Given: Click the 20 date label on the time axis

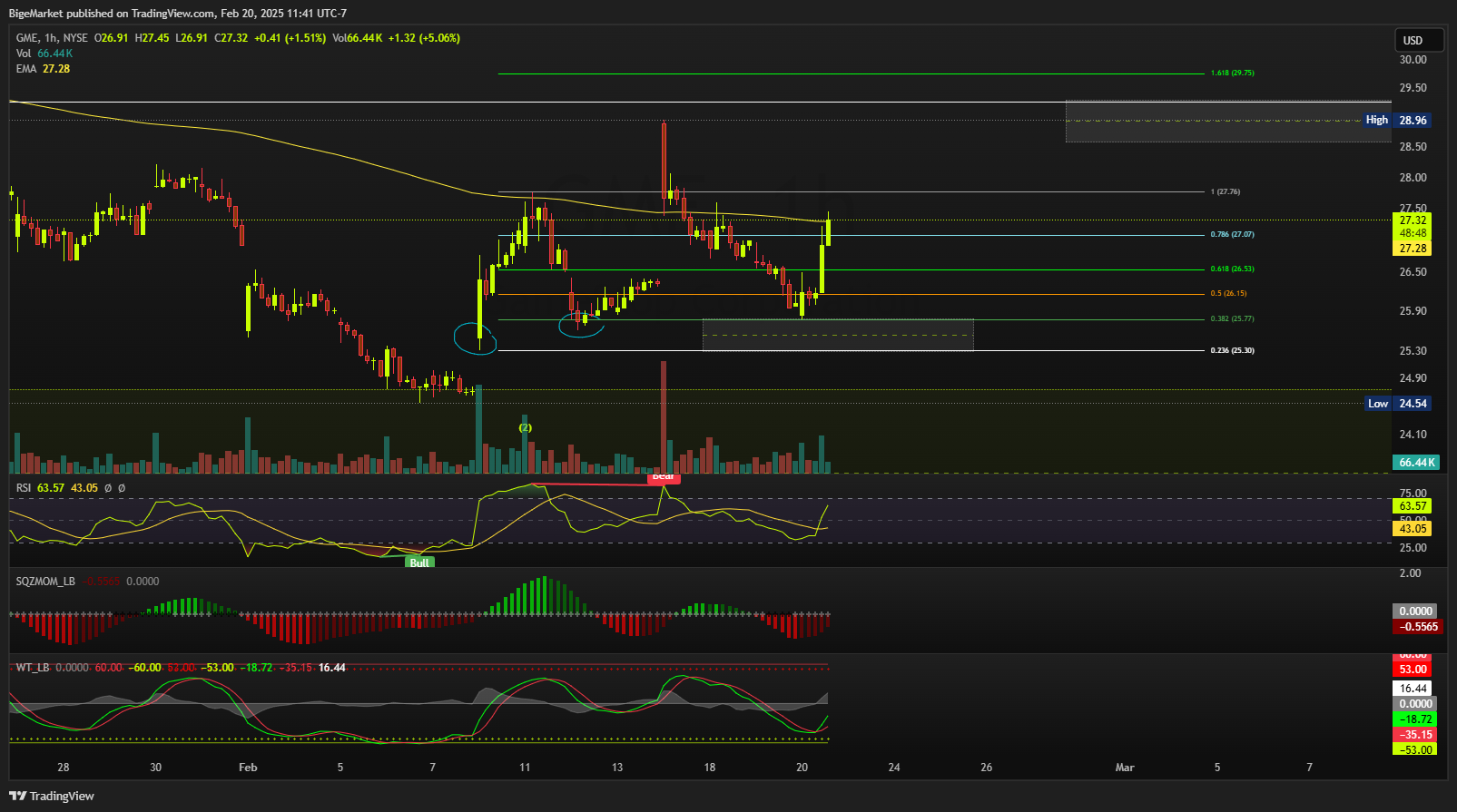Looking at the screenshot, I should point(802,768).
